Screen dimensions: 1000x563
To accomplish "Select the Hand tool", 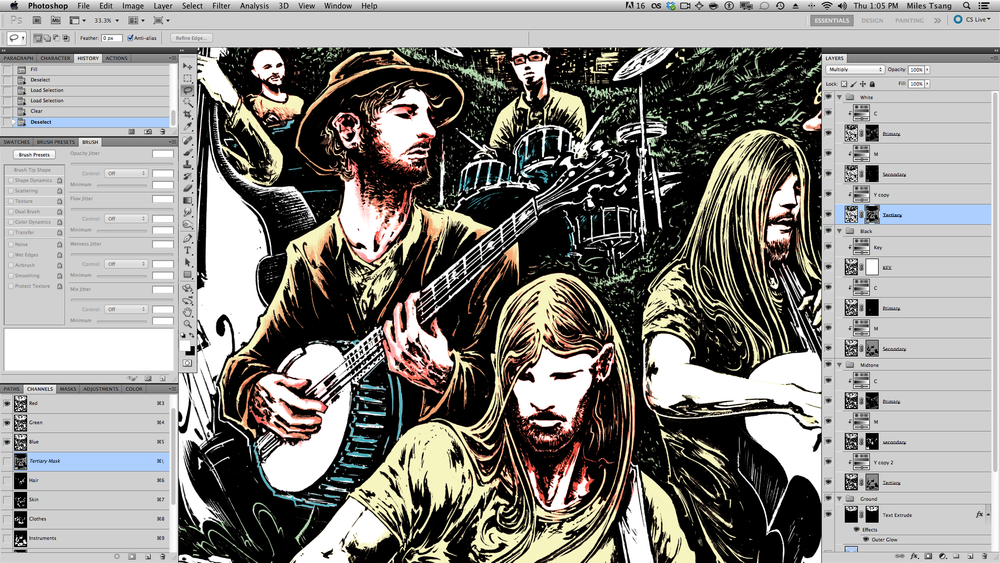I will pos(188,312).
